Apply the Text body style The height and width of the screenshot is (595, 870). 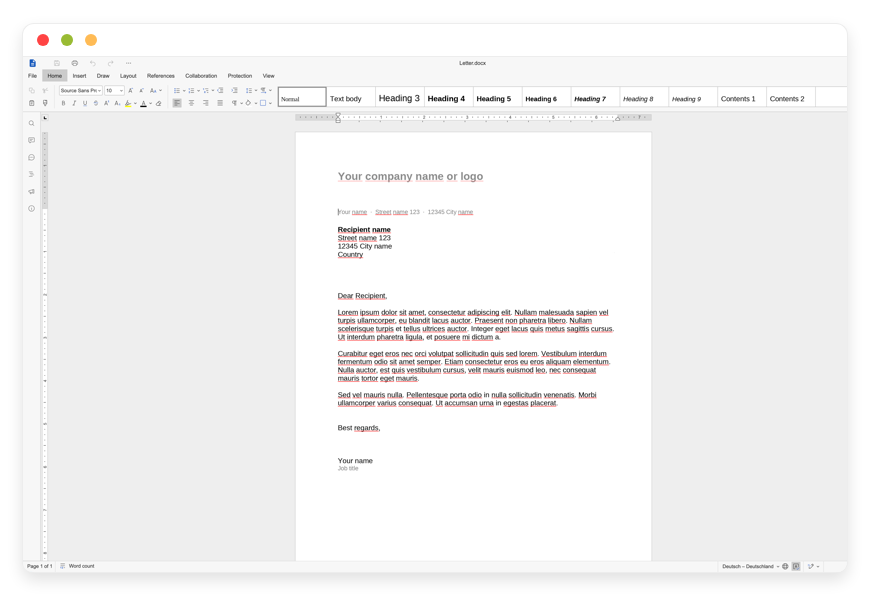pos(351,98)
